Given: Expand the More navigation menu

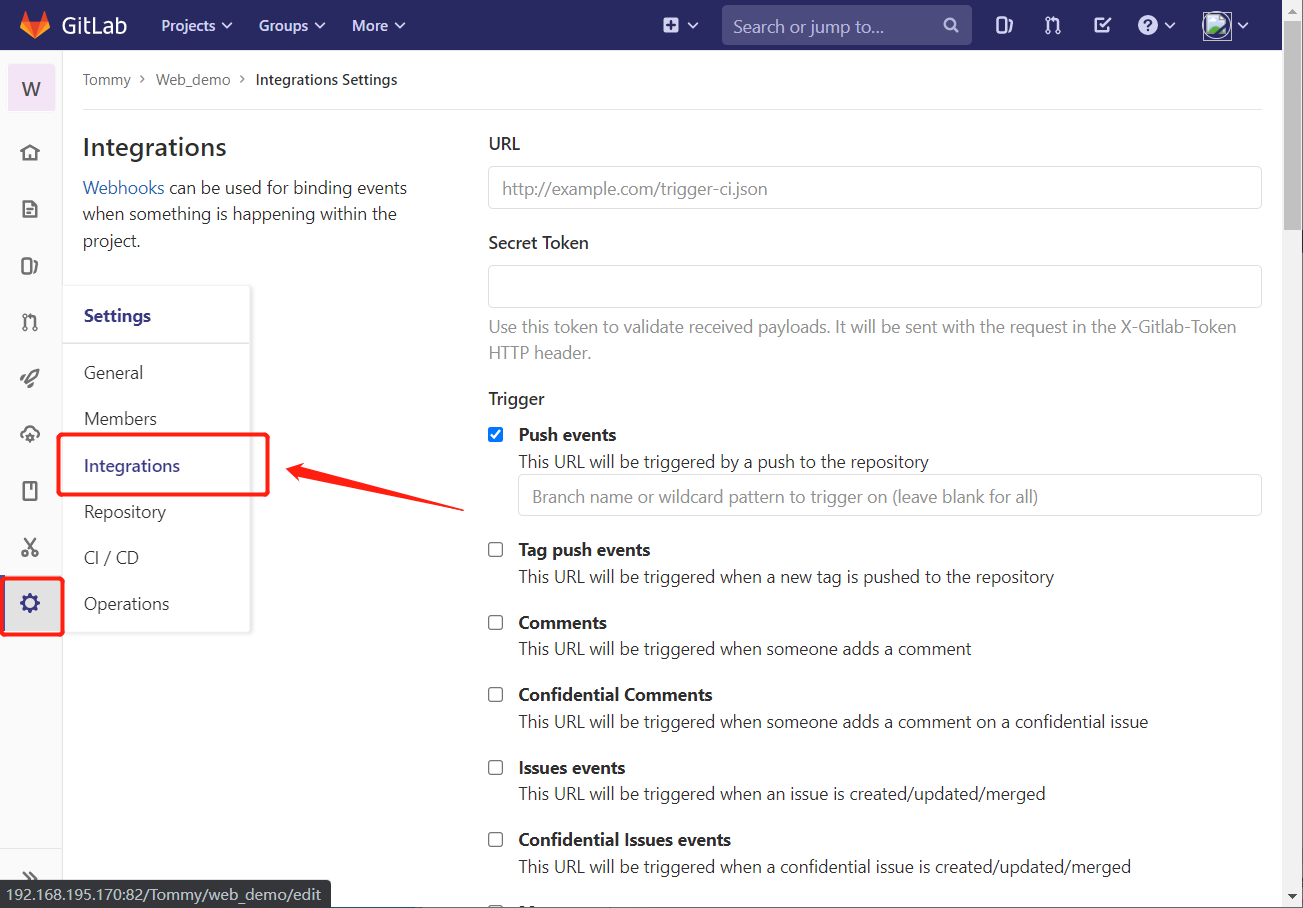Looking at the screenshot, I should (378, 25).
